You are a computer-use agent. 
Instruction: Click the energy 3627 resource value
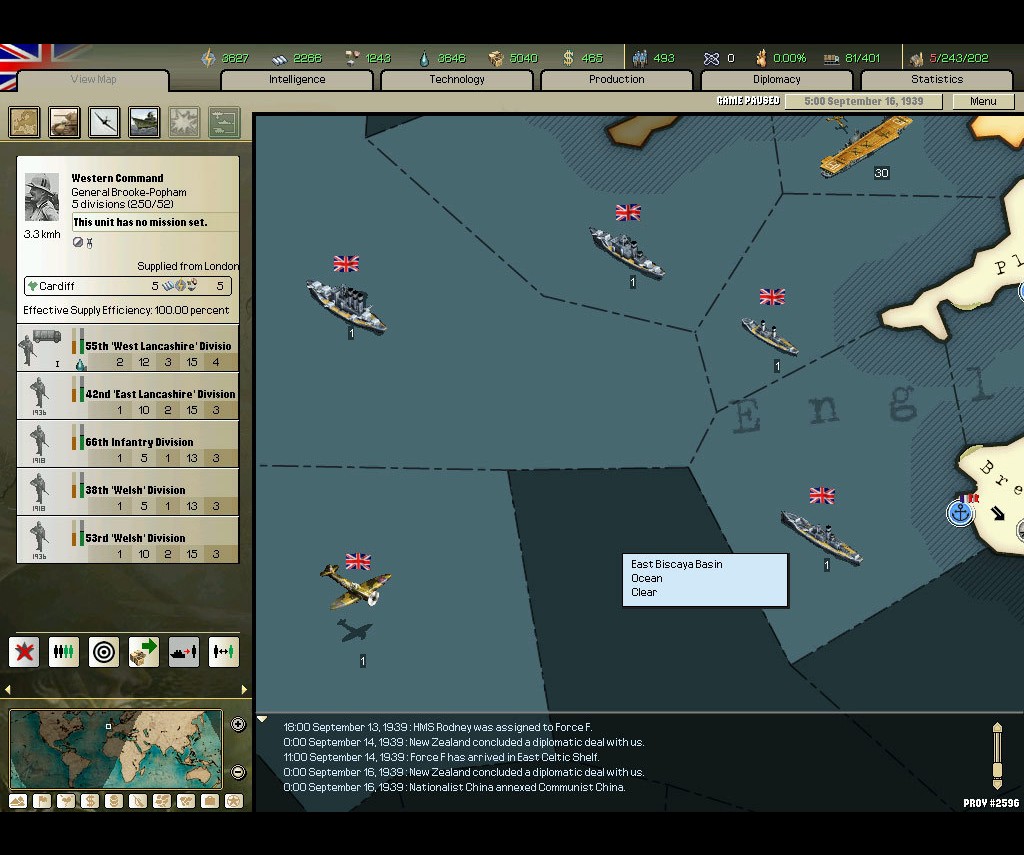pyautogui.click(x=235, y=58)
